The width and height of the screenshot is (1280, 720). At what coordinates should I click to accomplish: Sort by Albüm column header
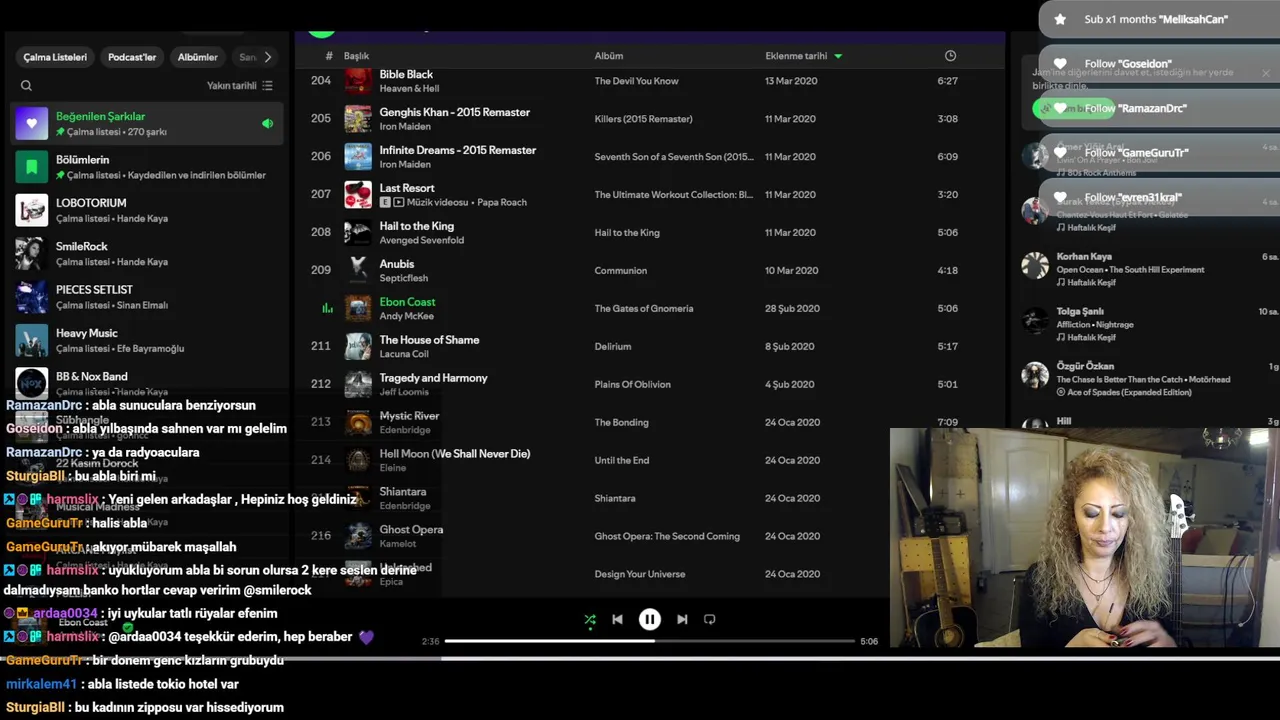point(609,56)
